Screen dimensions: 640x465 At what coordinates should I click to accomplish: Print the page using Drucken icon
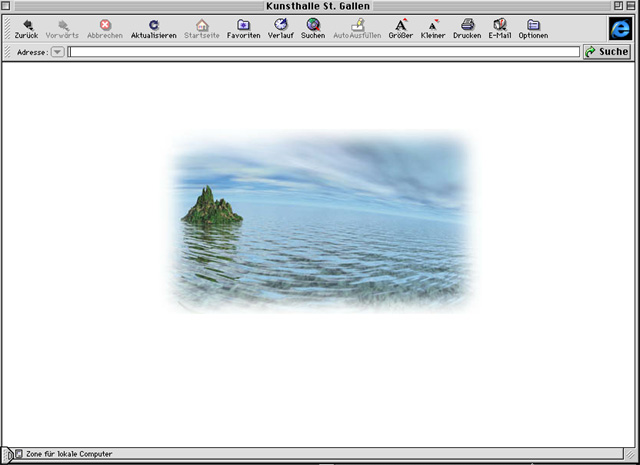pyautogui.click(x=467, y=24)
